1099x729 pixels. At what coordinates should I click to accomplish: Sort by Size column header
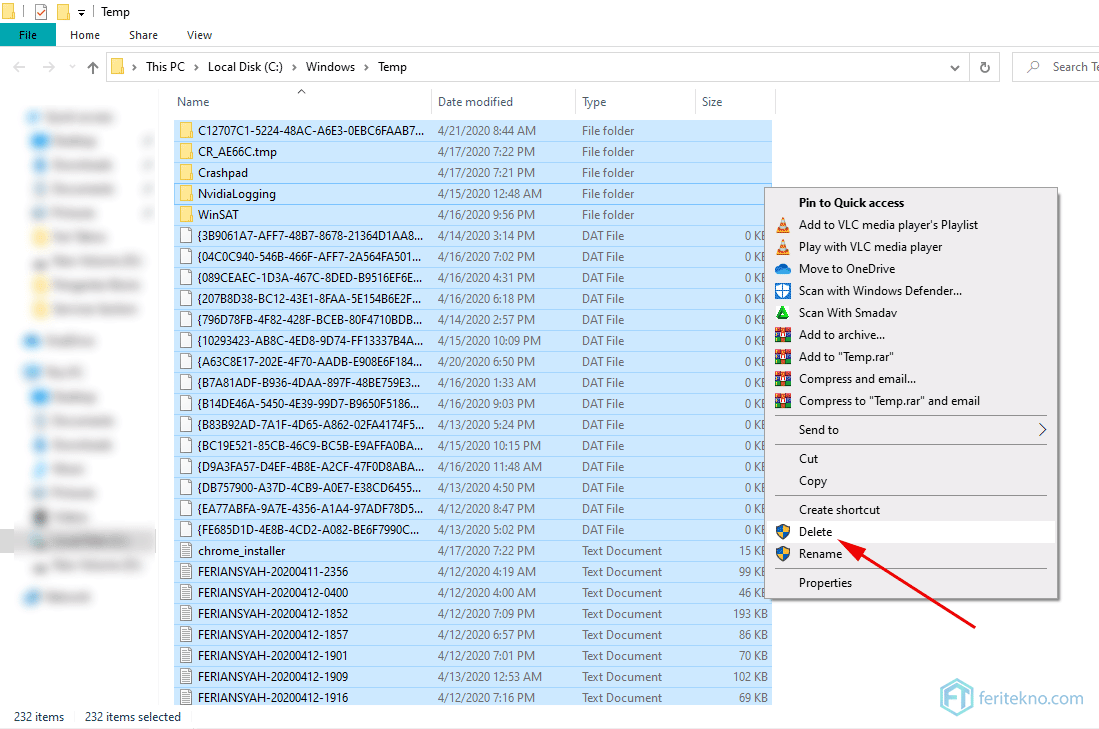tap(735, 102)
